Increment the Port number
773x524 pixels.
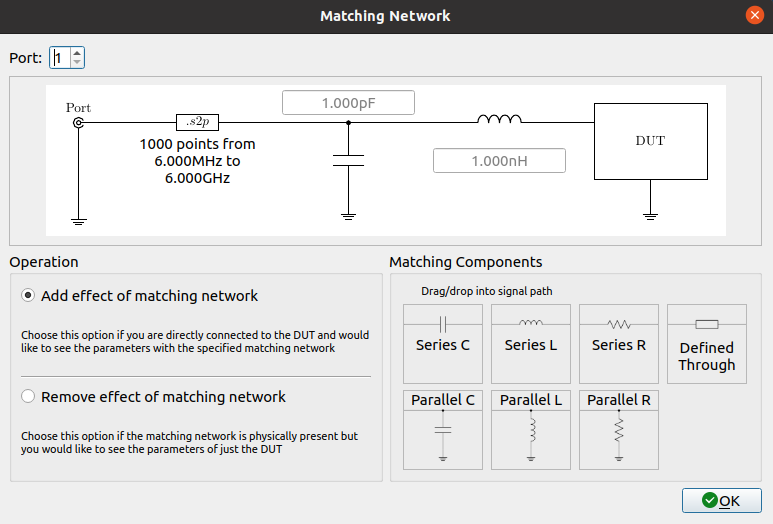(x=77, y=53)
